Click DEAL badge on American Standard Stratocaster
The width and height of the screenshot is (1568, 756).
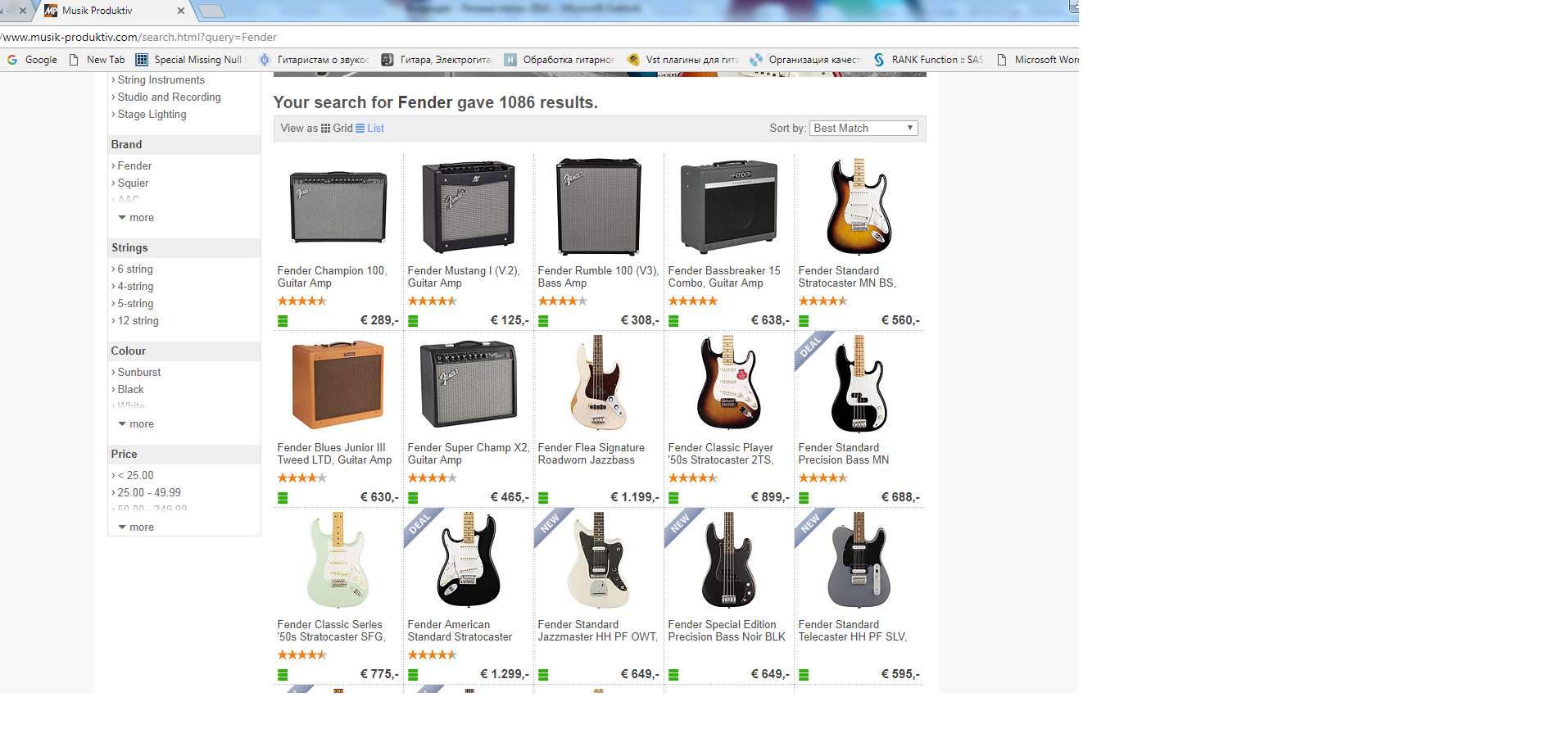(x=419, y=524)
